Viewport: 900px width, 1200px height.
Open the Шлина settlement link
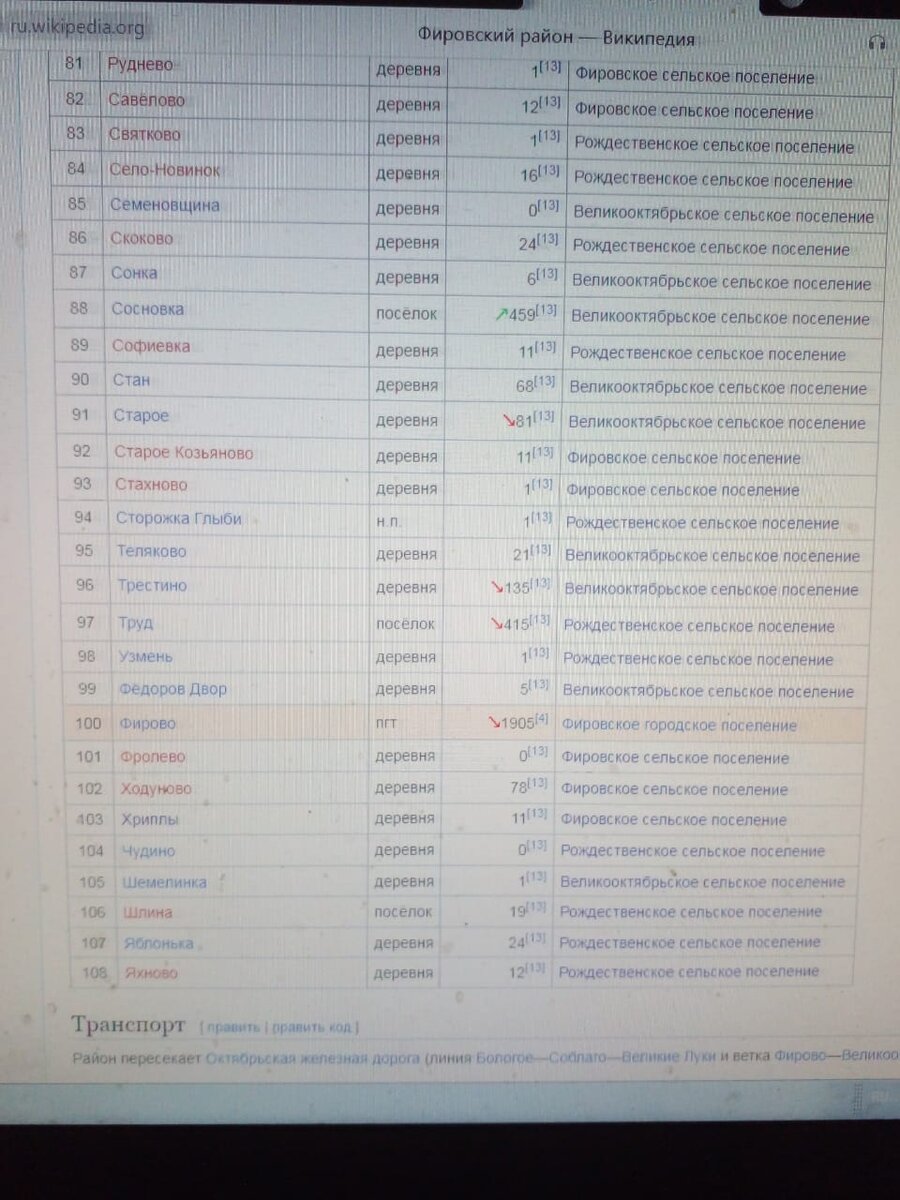pyautogui.click(x=147, y=912)
